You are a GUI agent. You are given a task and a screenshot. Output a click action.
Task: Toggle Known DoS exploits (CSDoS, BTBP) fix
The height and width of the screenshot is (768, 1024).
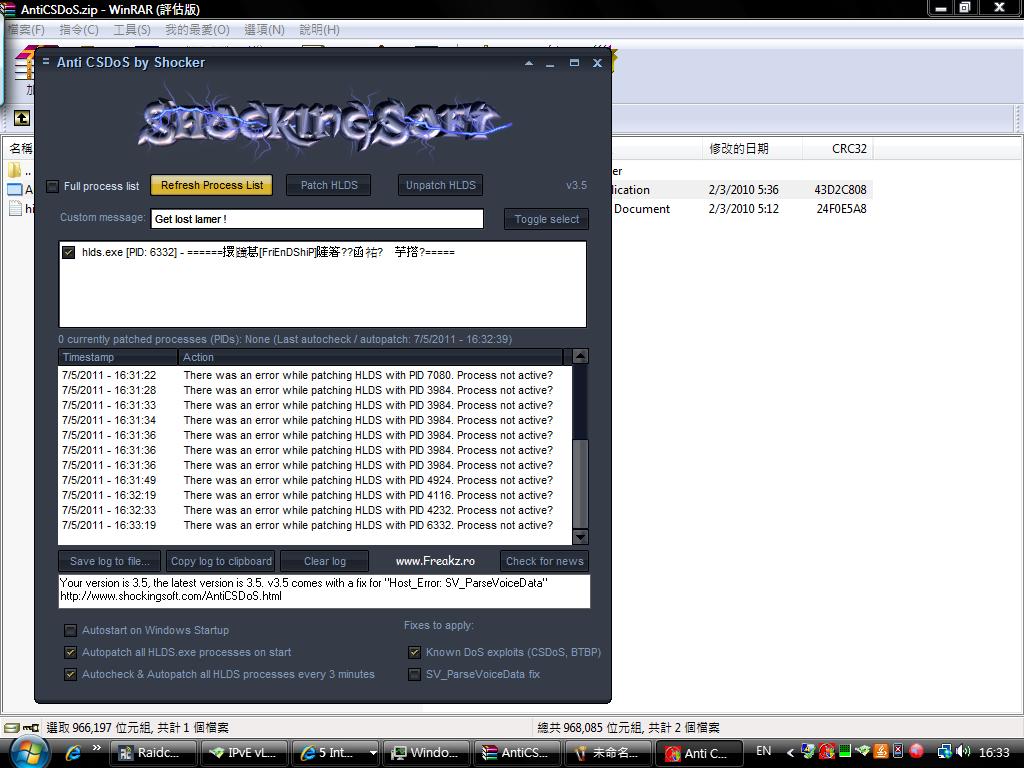click(414, 652)
